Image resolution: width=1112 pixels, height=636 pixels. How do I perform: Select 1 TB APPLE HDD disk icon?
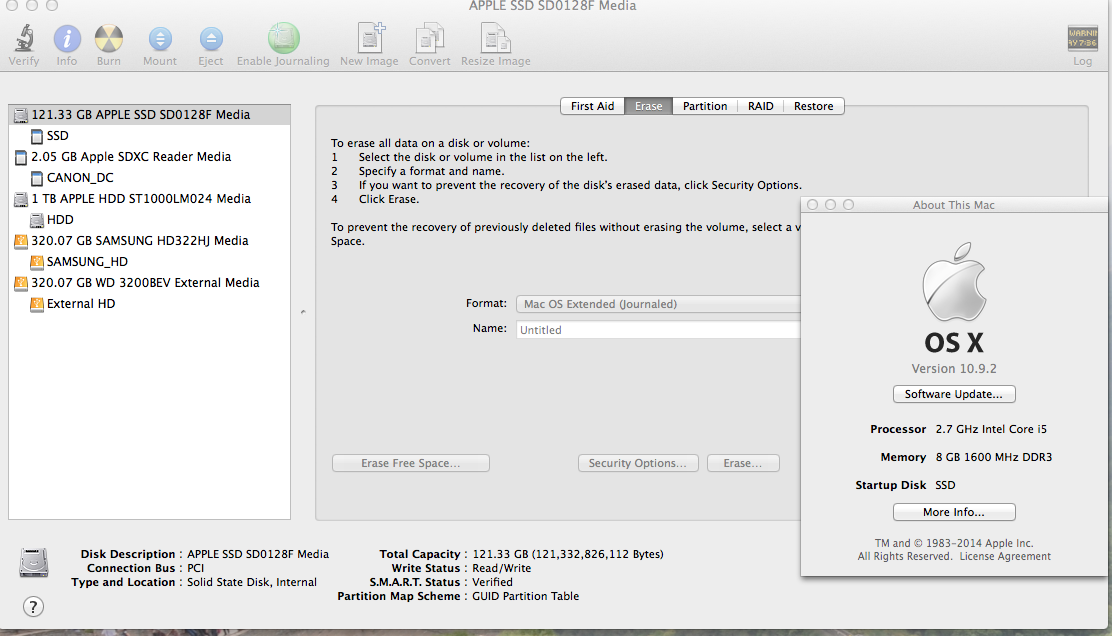[x=21, y=199]
